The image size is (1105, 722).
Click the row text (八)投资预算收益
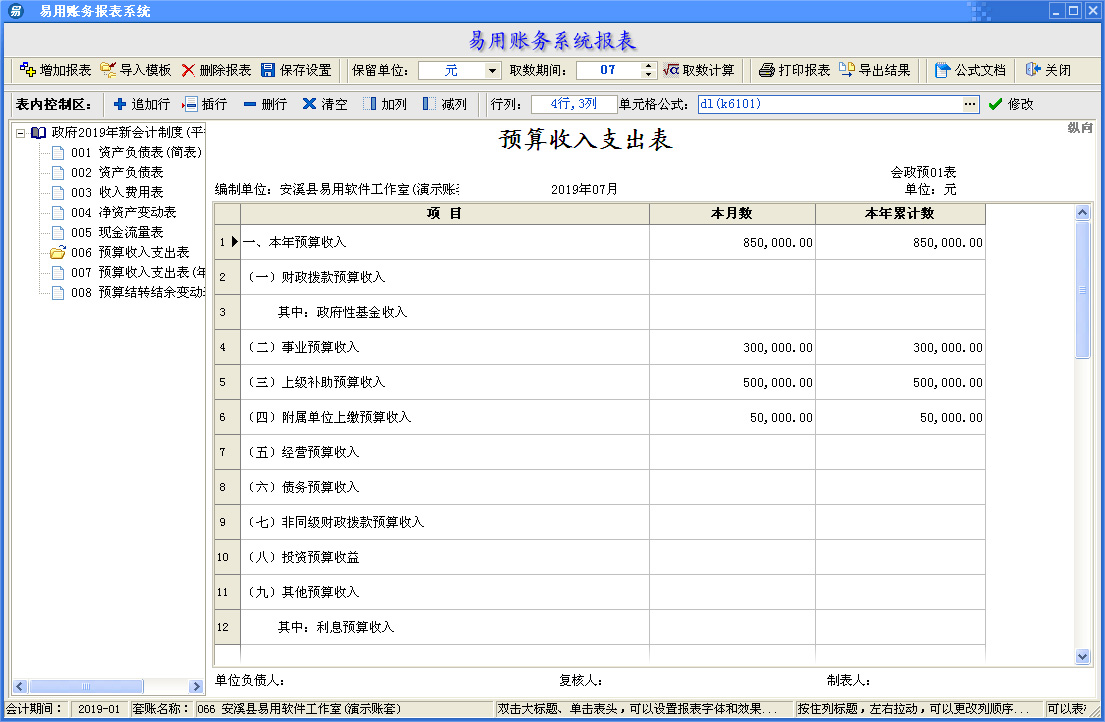click(x=302, y=557)
